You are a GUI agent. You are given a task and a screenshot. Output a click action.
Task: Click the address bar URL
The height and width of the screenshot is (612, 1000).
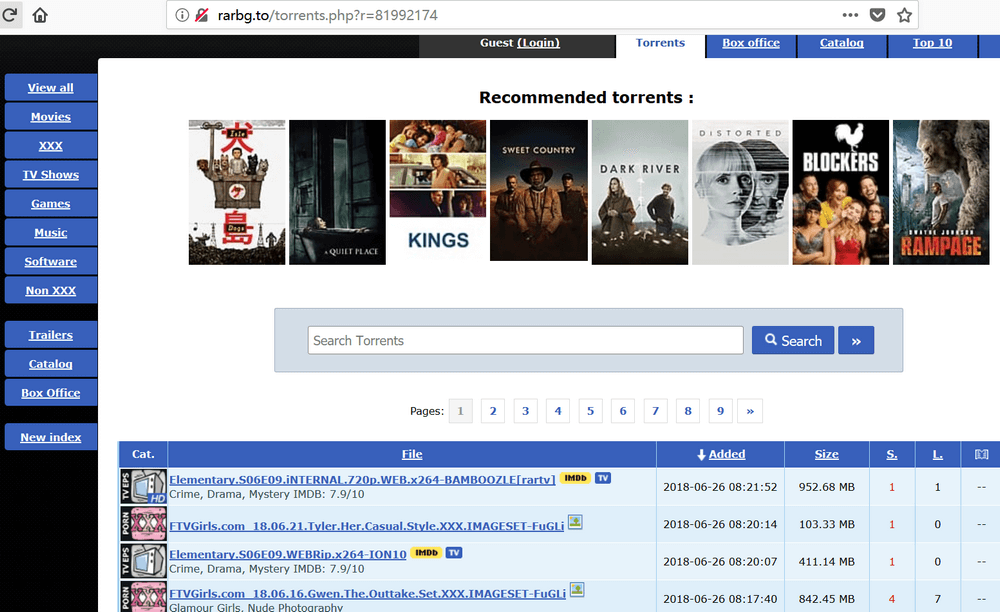coord(328,15)
